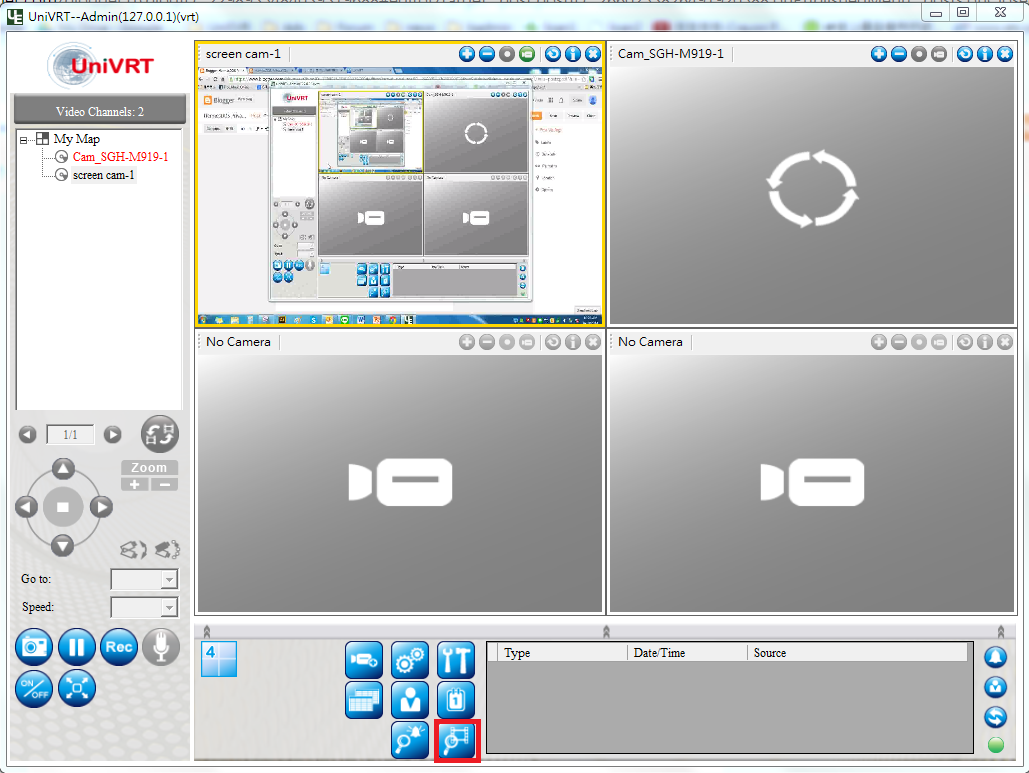Zoom out on Cam_SGH-M919-1 pane
The image size is (1029, 773).
click(x=899, y=54)
